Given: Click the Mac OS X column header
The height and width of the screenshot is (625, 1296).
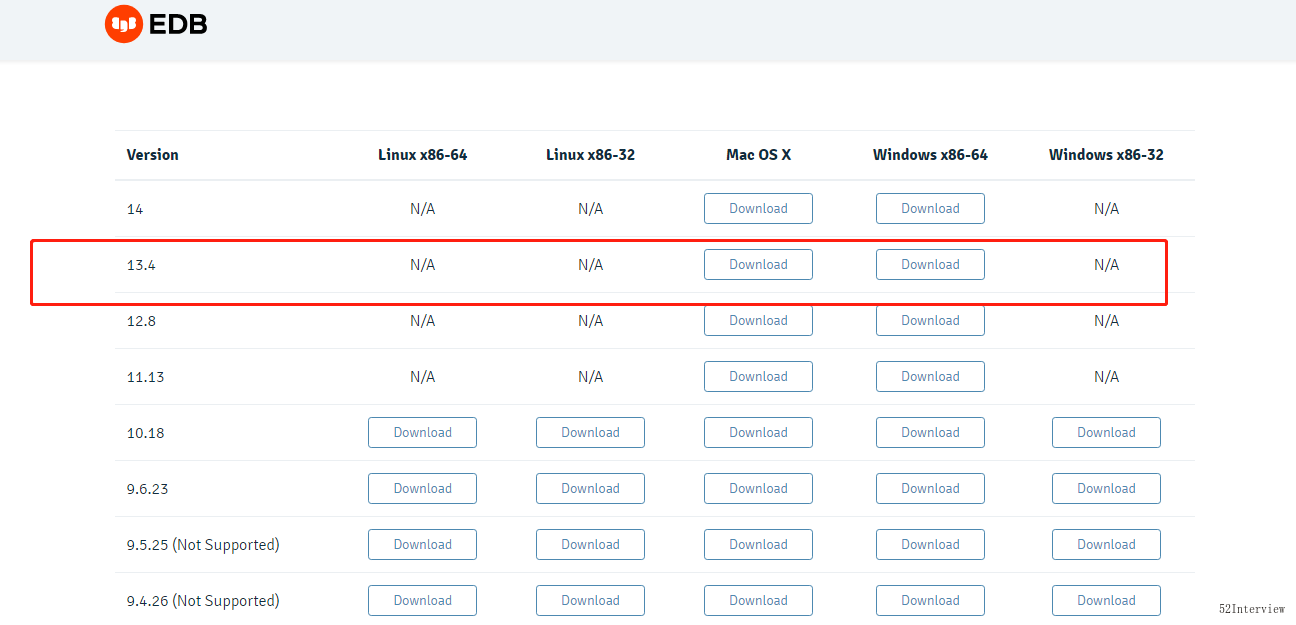Looking at the screenshot, I should click(758, 155).
